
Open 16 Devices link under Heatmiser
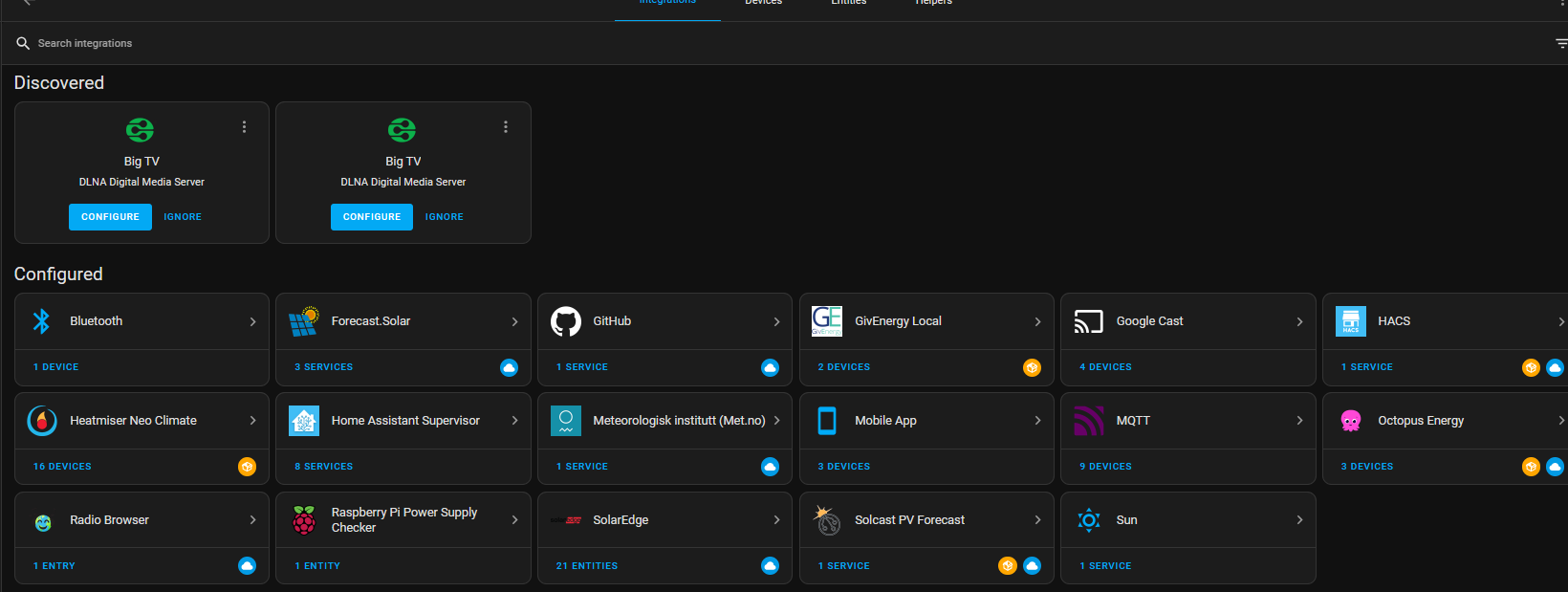(62, 467)
